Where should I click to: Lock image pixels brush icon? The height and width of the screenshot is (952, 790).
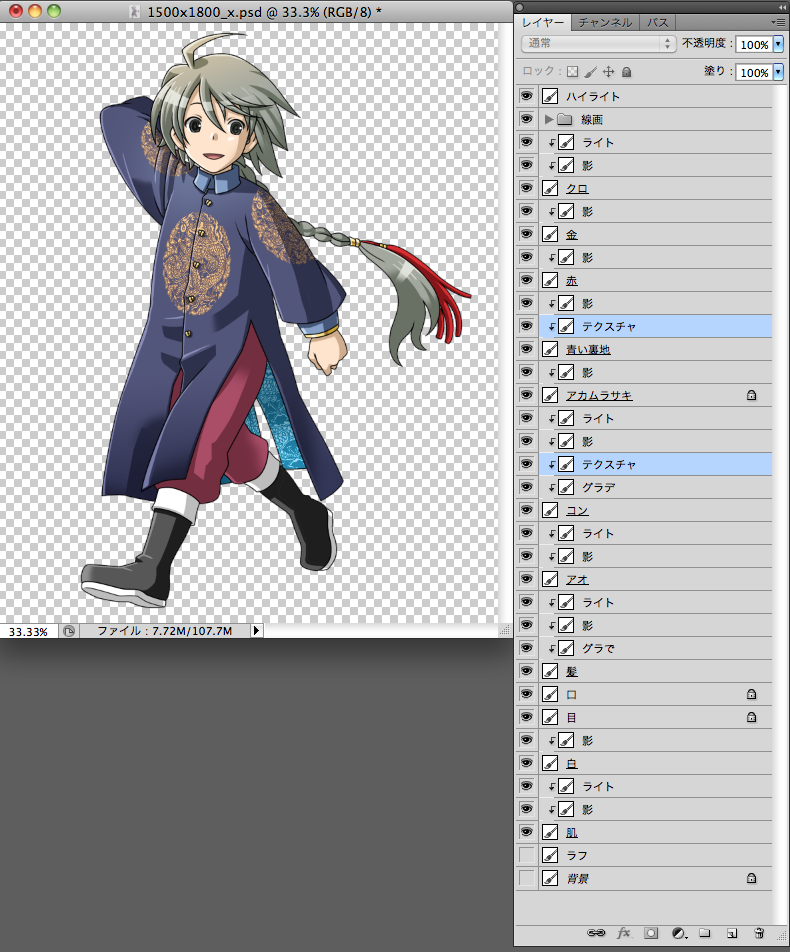(x=590, y=72)
